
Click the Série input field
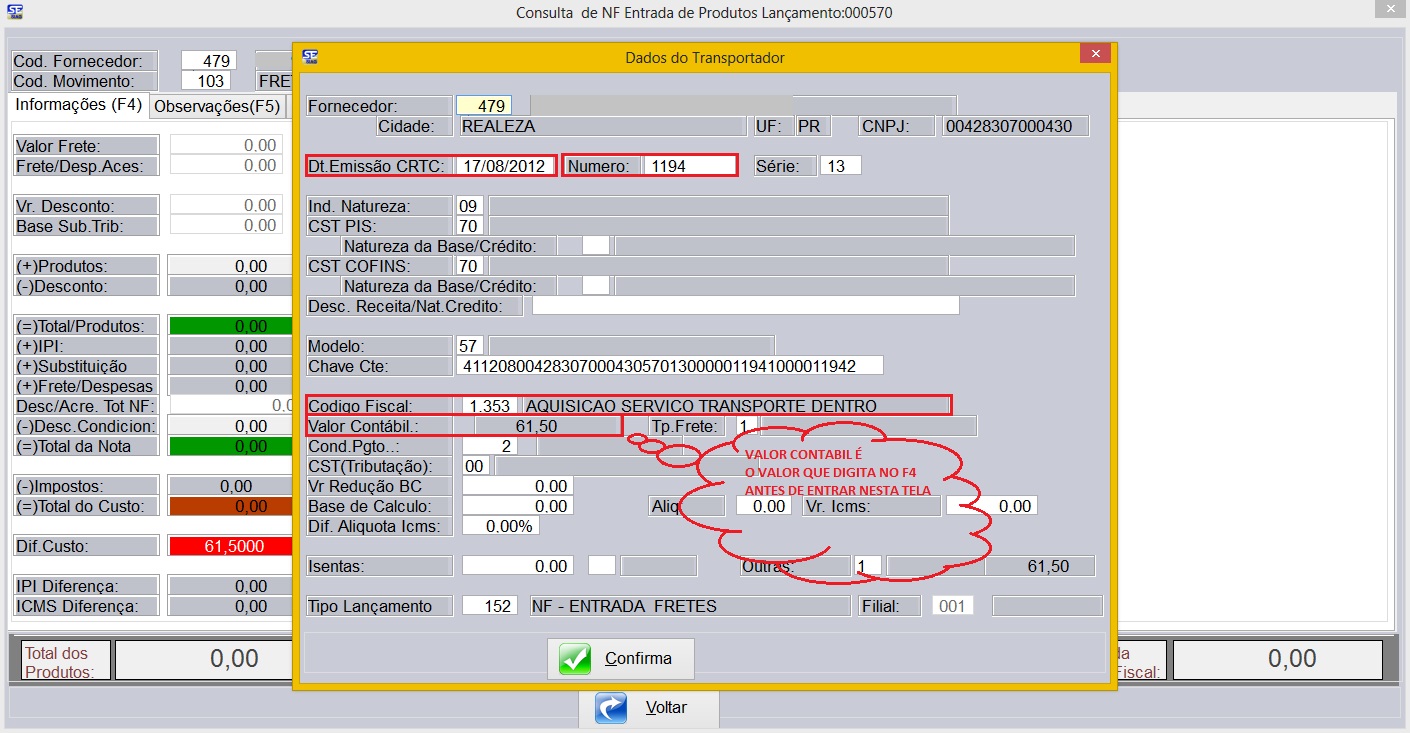pyautogui.click(x=840, y=166)
